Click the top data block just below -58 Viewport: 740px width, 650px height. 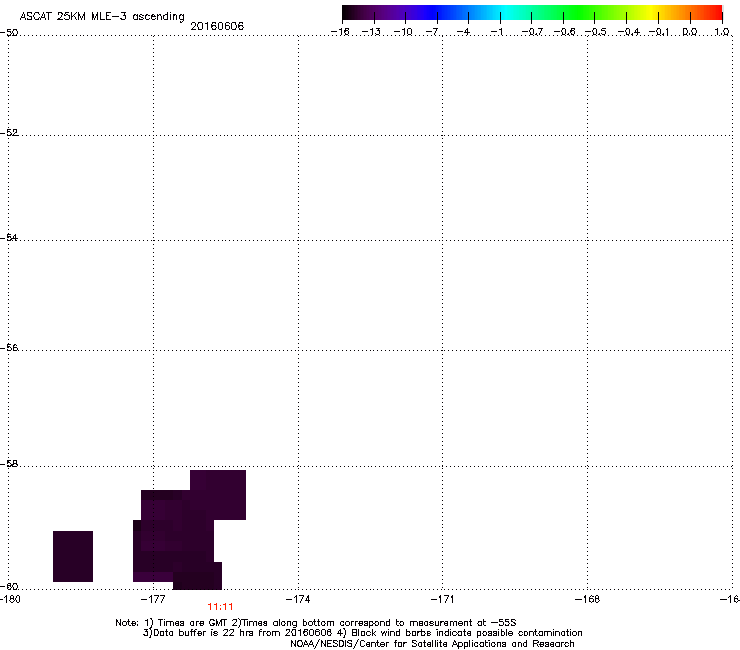[x=218, y=495]
